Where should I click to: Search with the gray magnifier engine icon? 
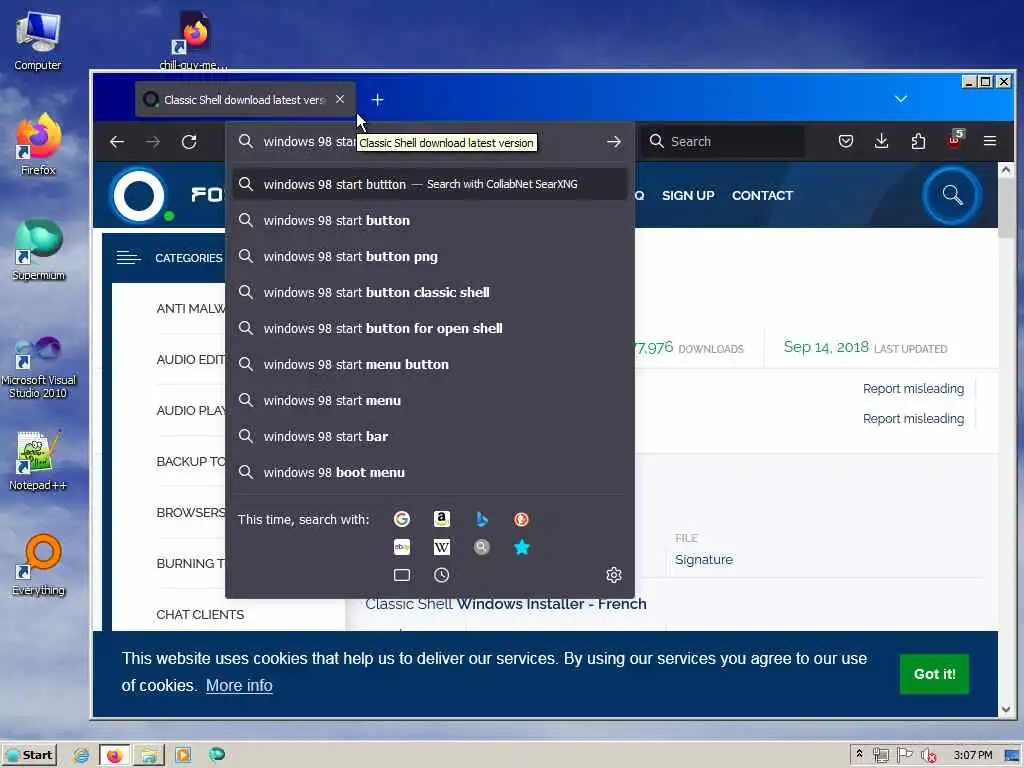point(482,547)
